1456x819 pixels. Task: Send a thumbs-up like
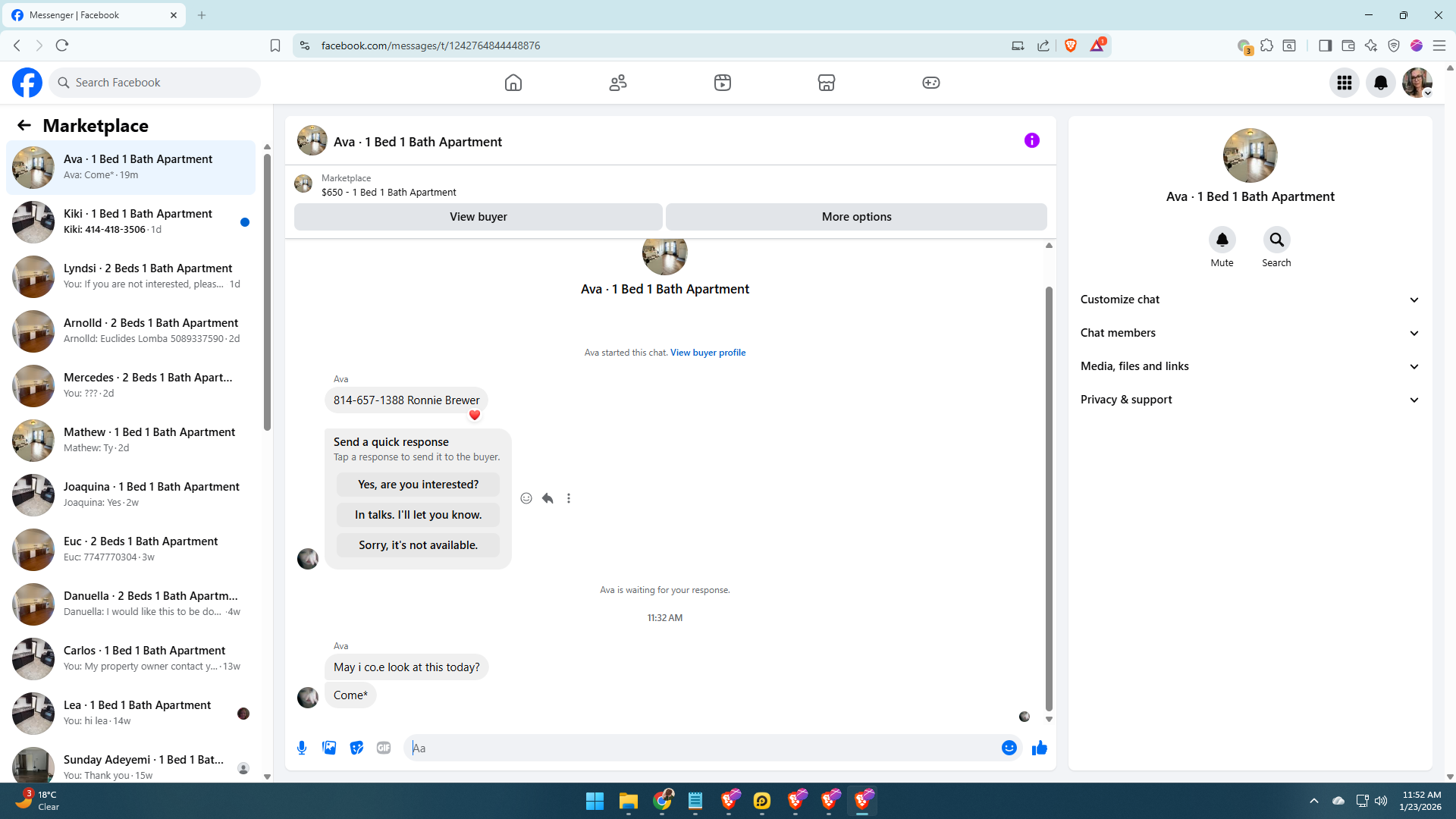pyautogui.click(x=1039, y=748)
